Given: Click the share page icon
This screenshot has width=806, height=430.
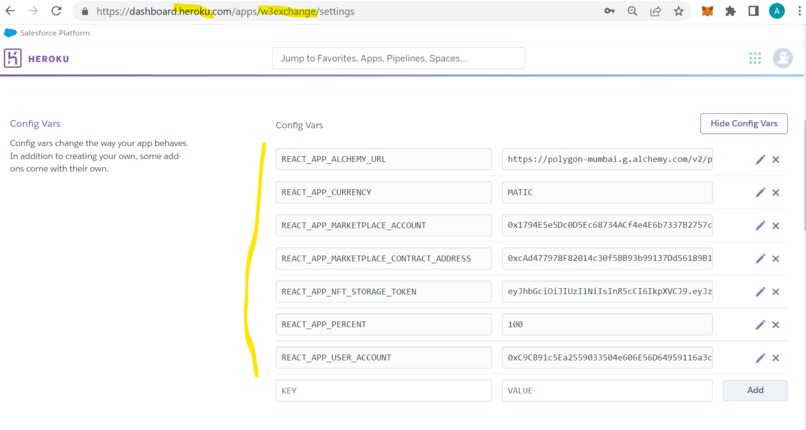Looking at the screenshot, I should [655, 11].
